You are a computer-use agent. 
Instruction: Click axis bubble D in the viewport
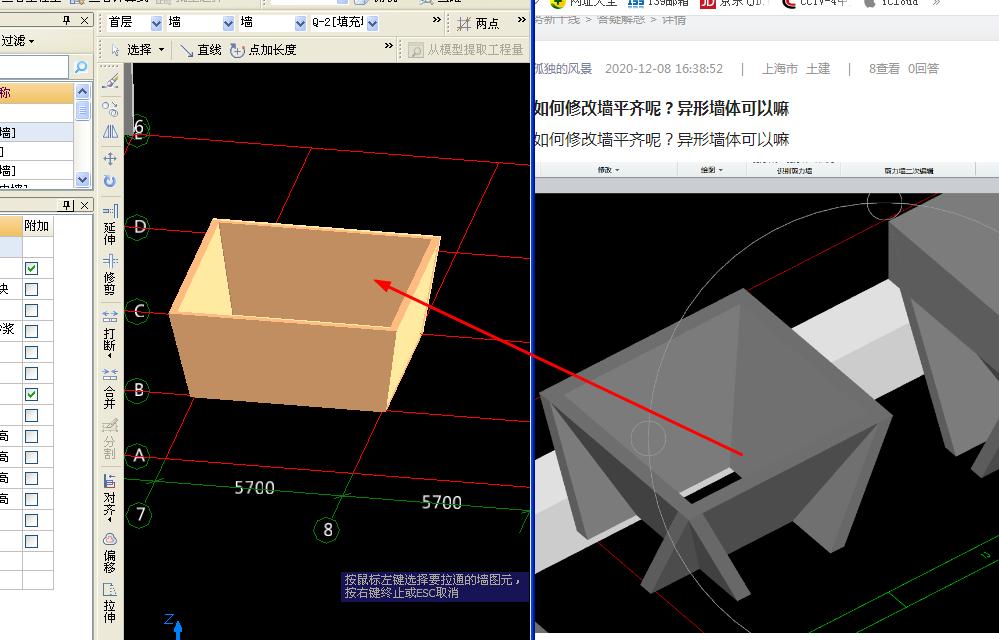coord(138,227)
